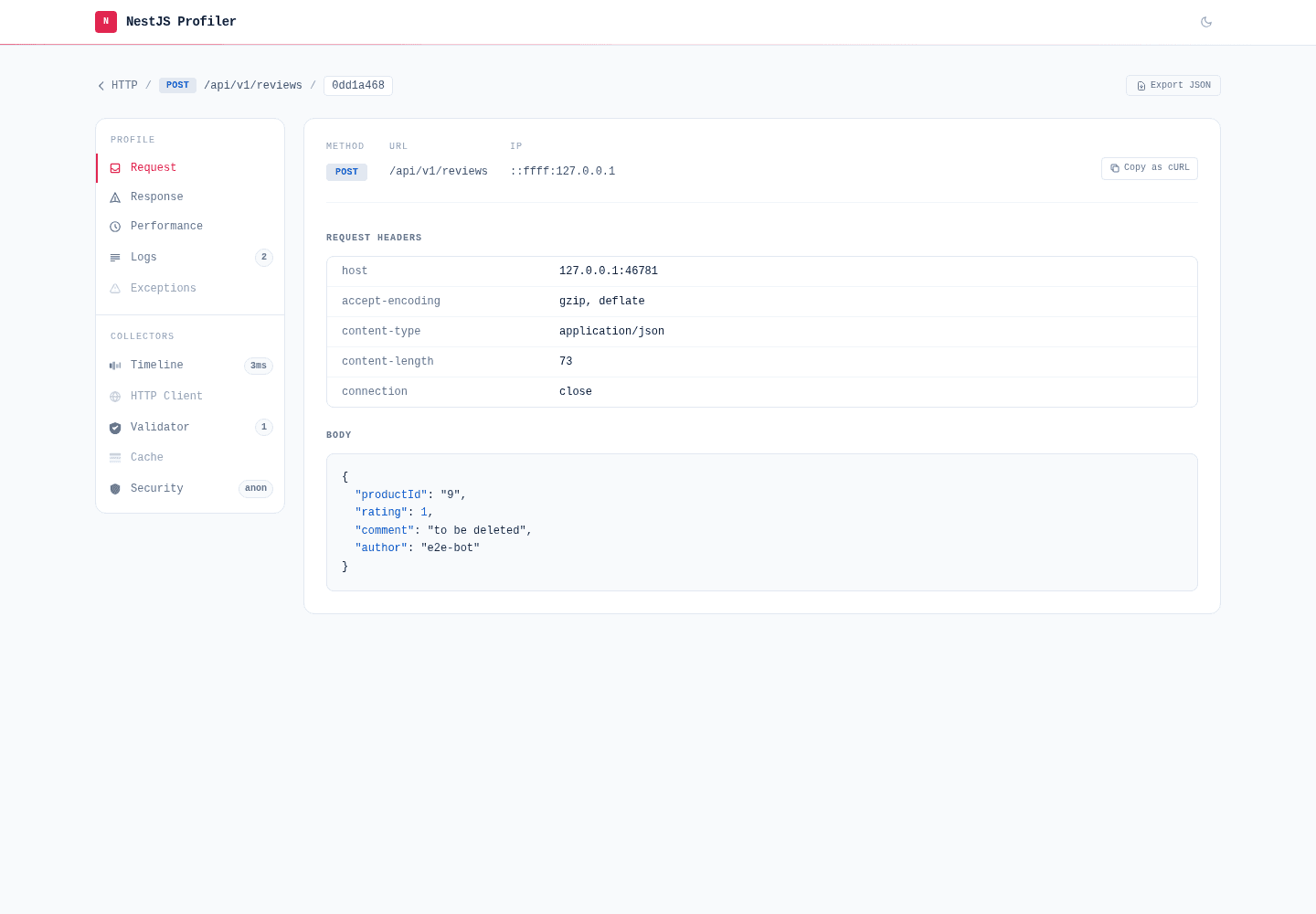Viewport: 1316px width, 914px height.
Task: Click the /api/v1/reviews URL value
Action: [439, 172]
